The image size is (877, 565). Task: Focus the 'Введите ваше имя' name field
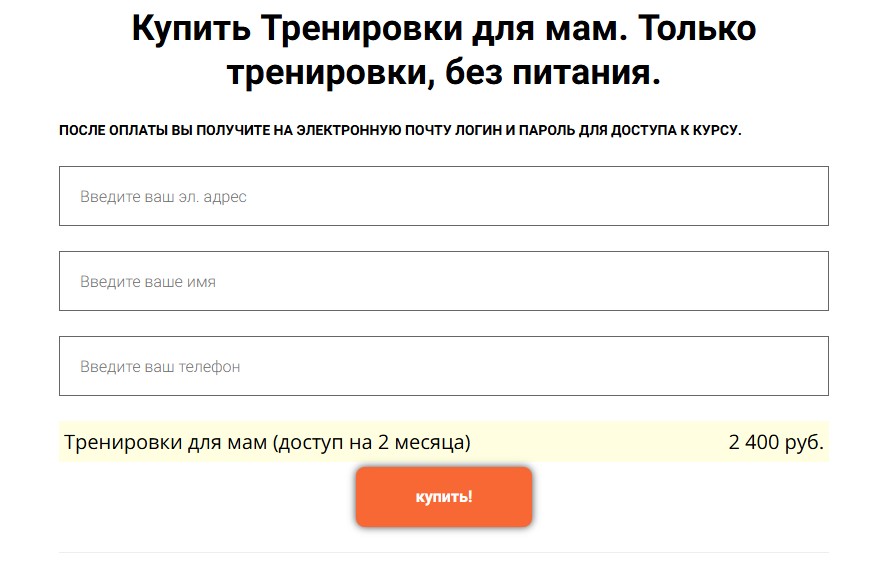click(443, 281)
